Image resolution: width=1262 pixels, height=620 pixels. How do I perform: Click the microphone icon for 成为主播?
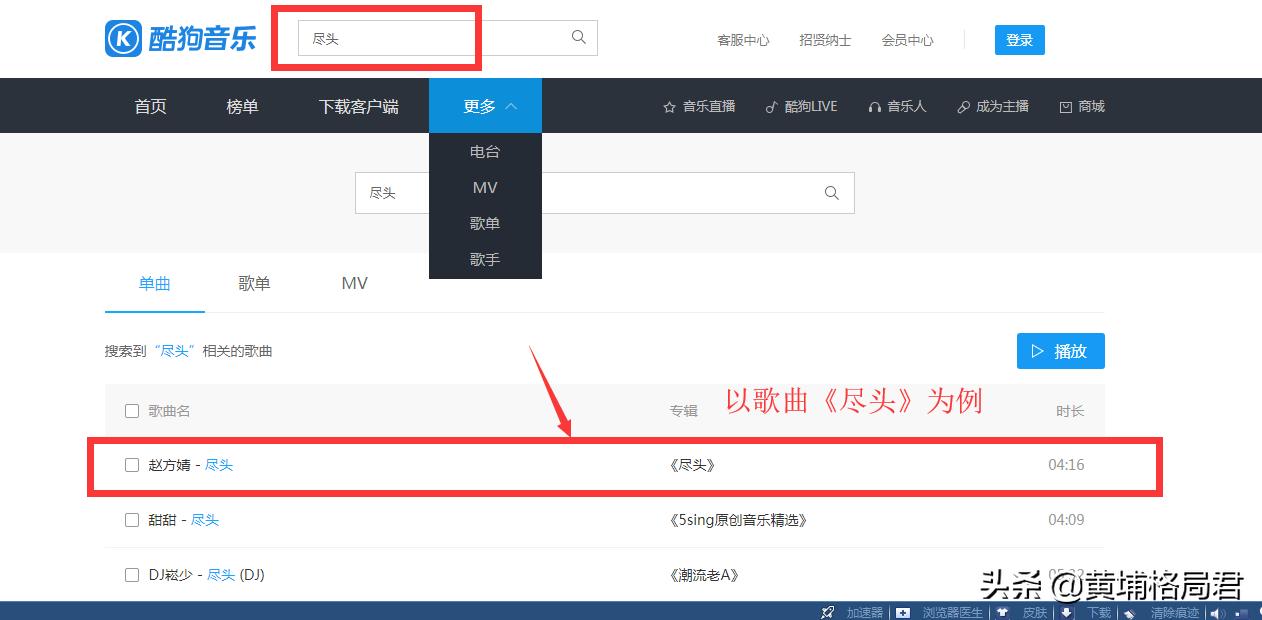pos(962,106)
